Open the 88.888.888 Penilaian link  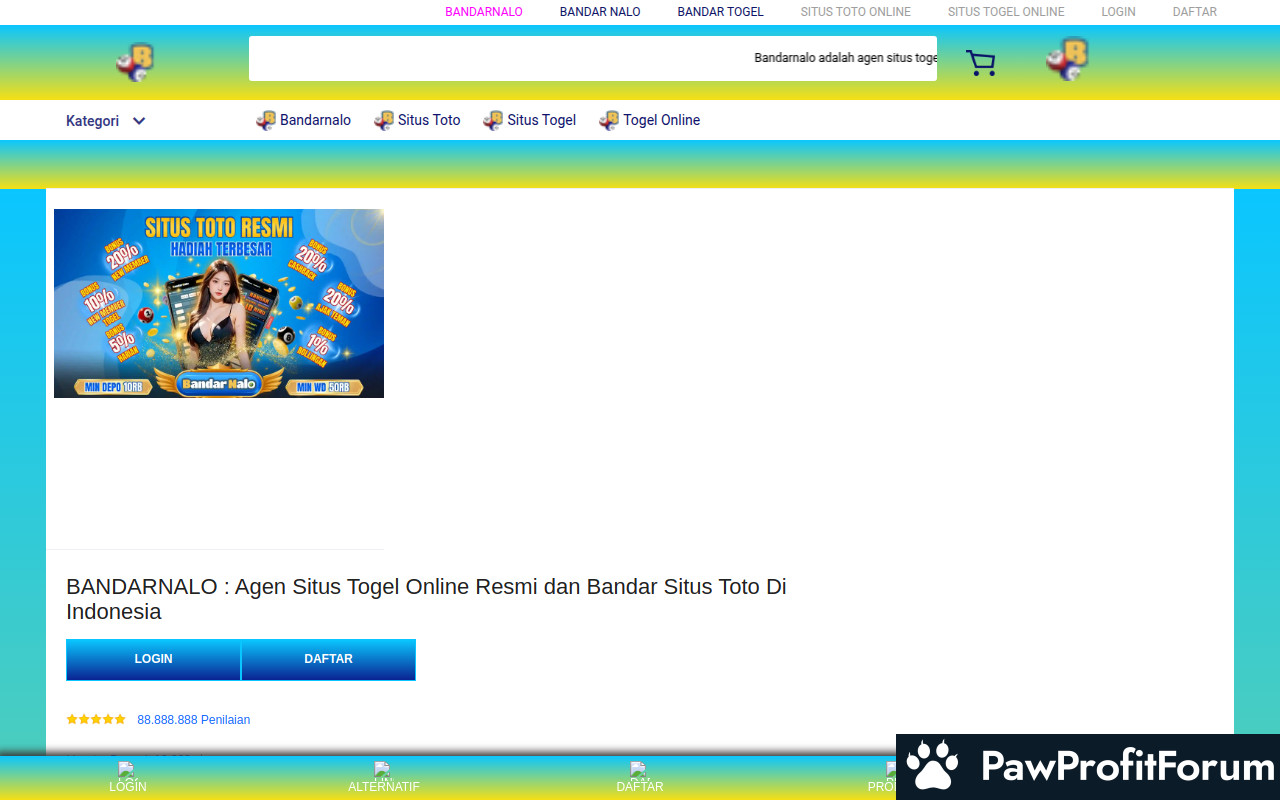click(x=193, y=720)
